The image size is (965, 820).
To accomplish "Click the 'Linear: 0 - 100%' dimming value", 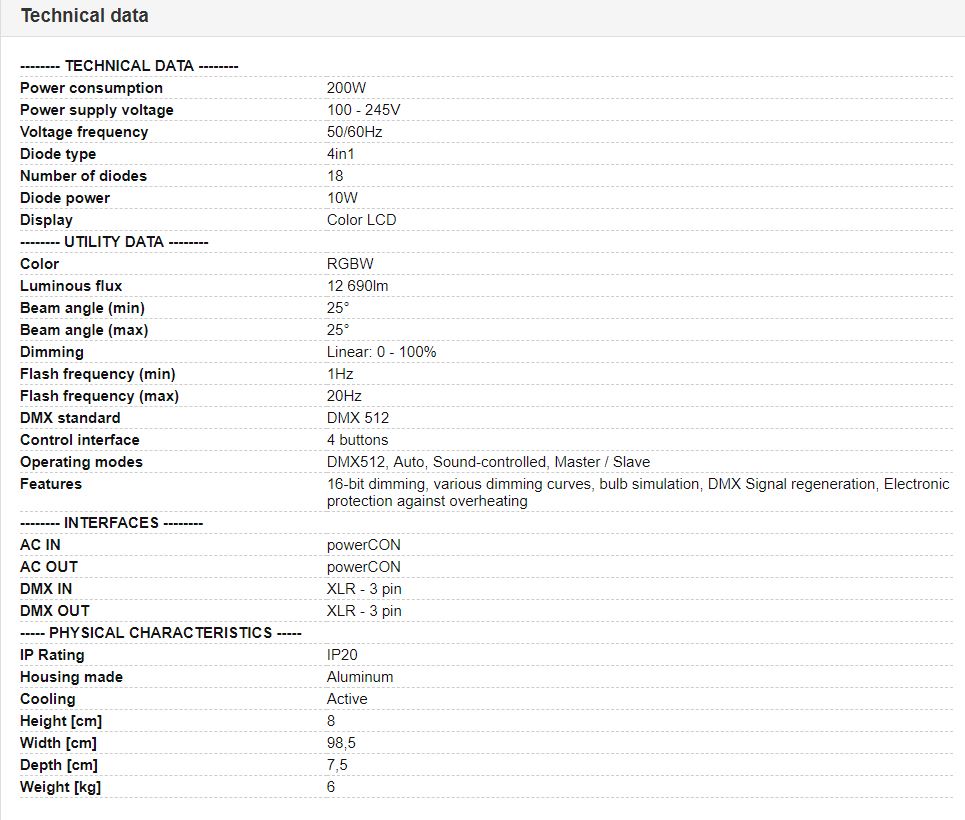I will (382, 352).
